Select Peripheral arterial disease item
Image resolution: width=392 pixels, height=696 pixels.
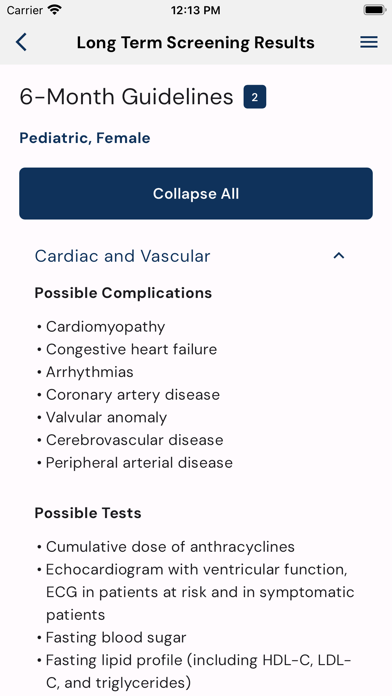139,463
